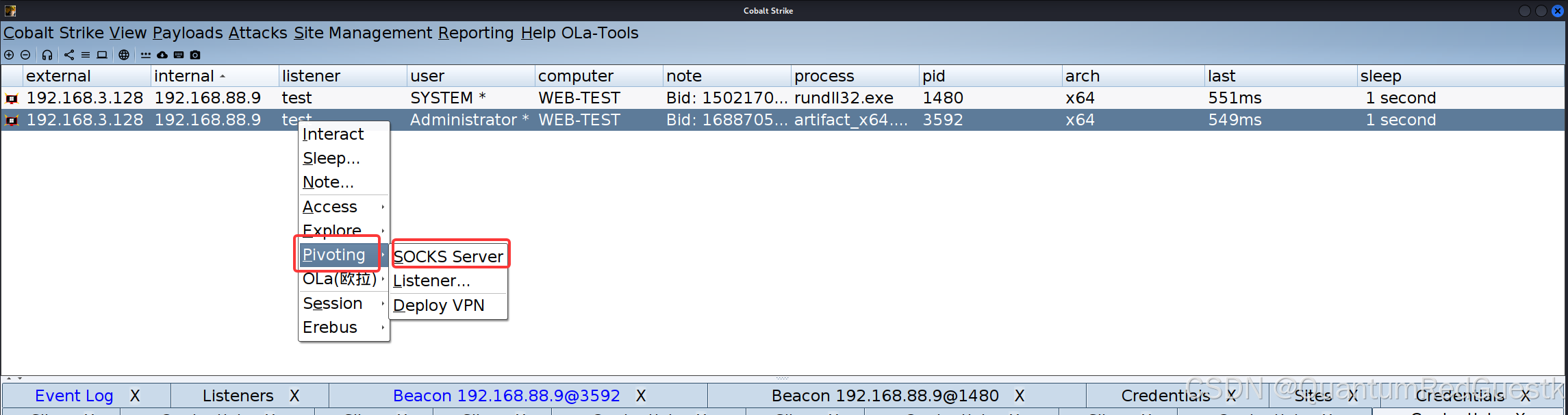View keystrokes using the keyboard icon

(x=179, y=55)
